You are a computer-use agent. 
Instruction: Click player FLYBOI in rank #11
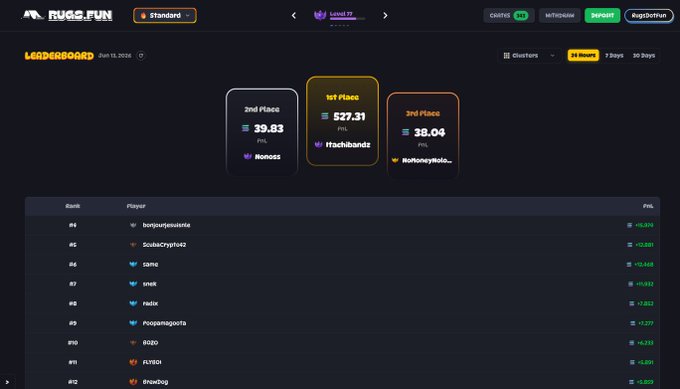point(152,362)
